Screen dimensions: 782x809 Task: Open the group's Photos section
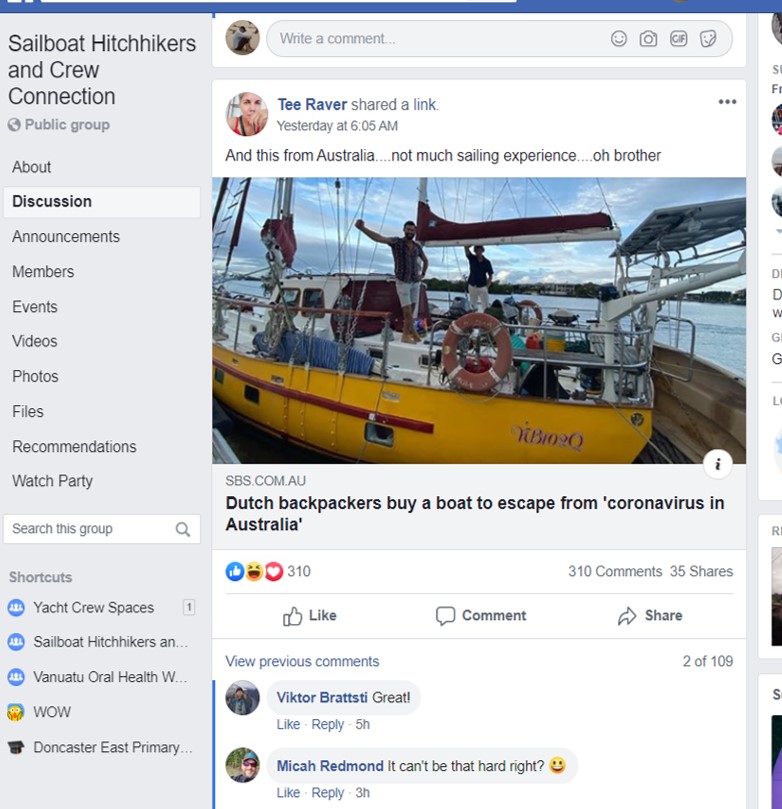tap(35, 377)
